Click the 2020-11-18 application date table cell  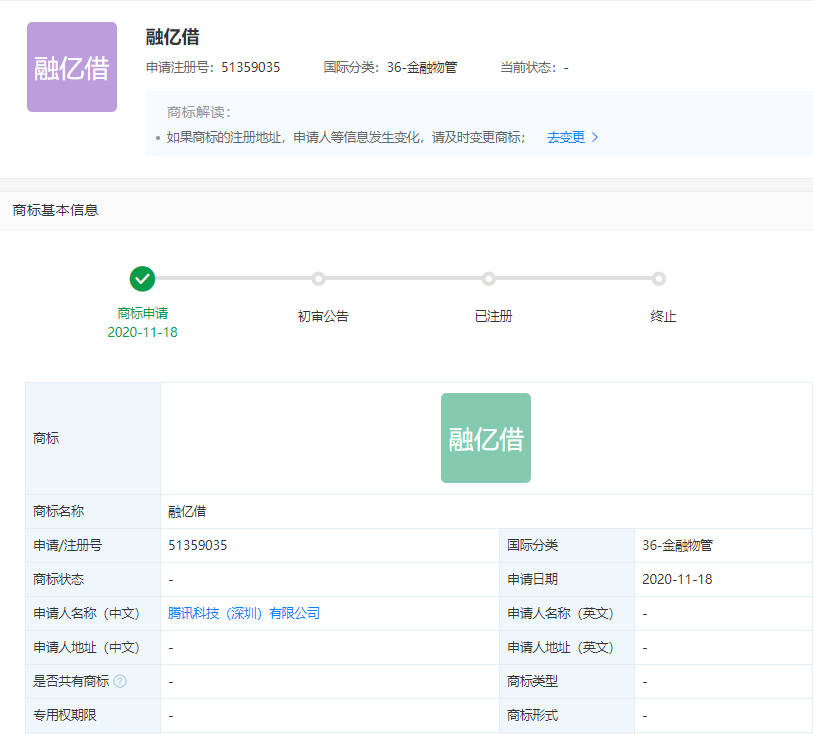pos(677,579)
